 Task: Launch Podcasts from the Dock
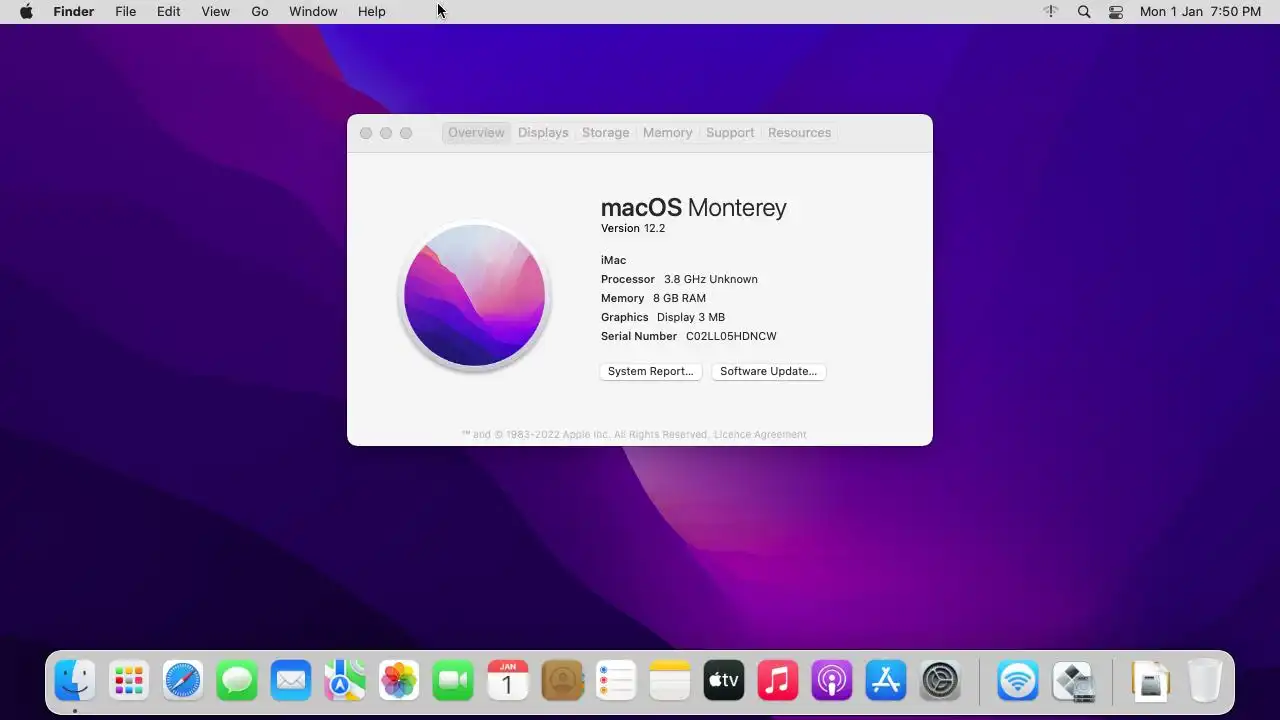click(x=832, y=681)
